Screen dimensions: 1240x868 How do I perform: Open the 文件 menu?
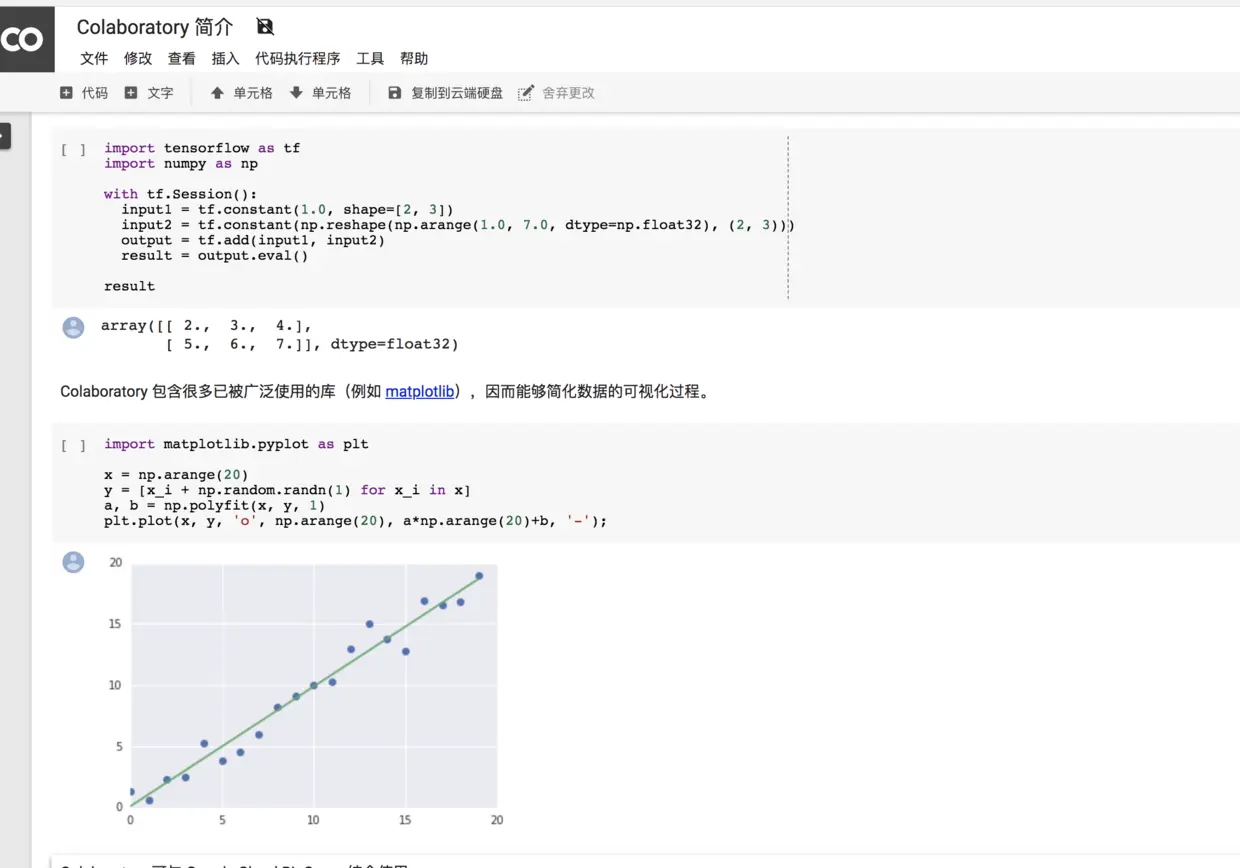click(x=94, y=59)
